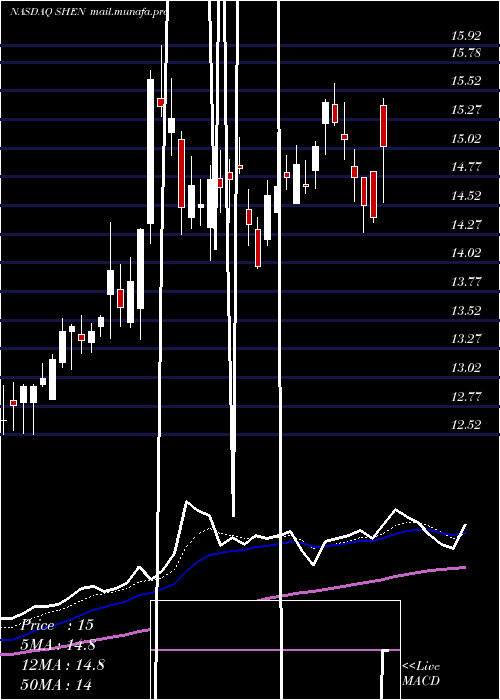Viewport: 500px width, 700px height.
Task: Click the 13.02 price axis label
Action: pos(466,367)
